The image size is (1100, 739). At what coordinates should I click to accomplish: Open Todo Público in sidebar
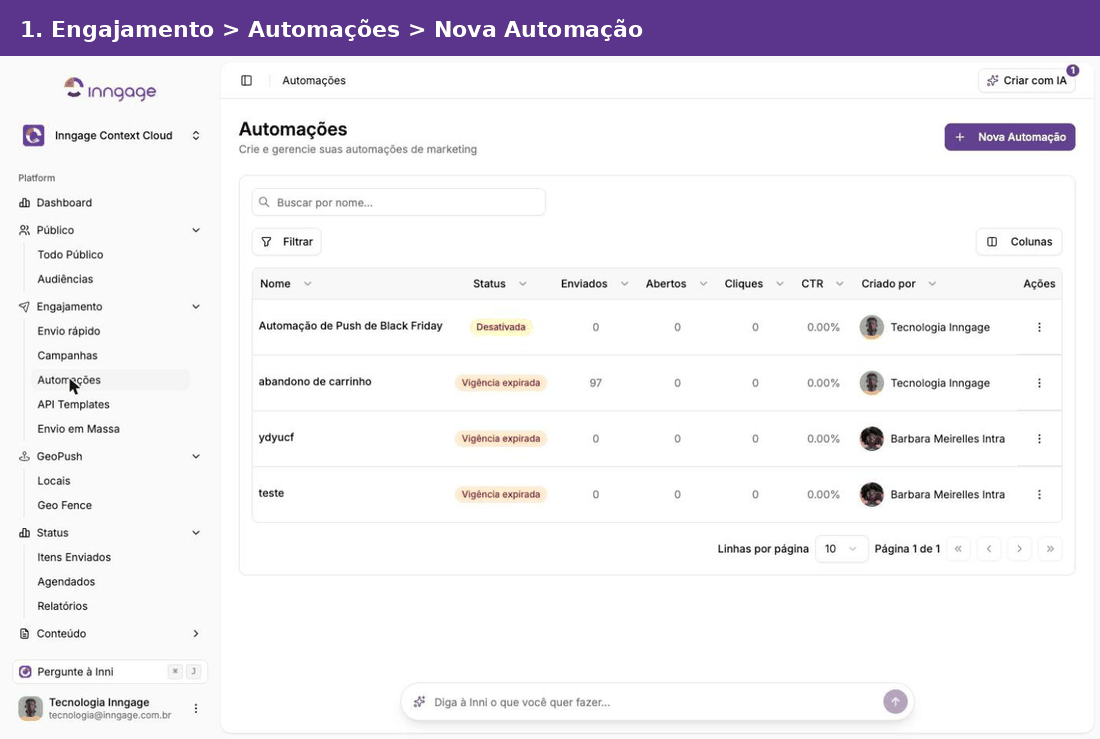[70, 255]
